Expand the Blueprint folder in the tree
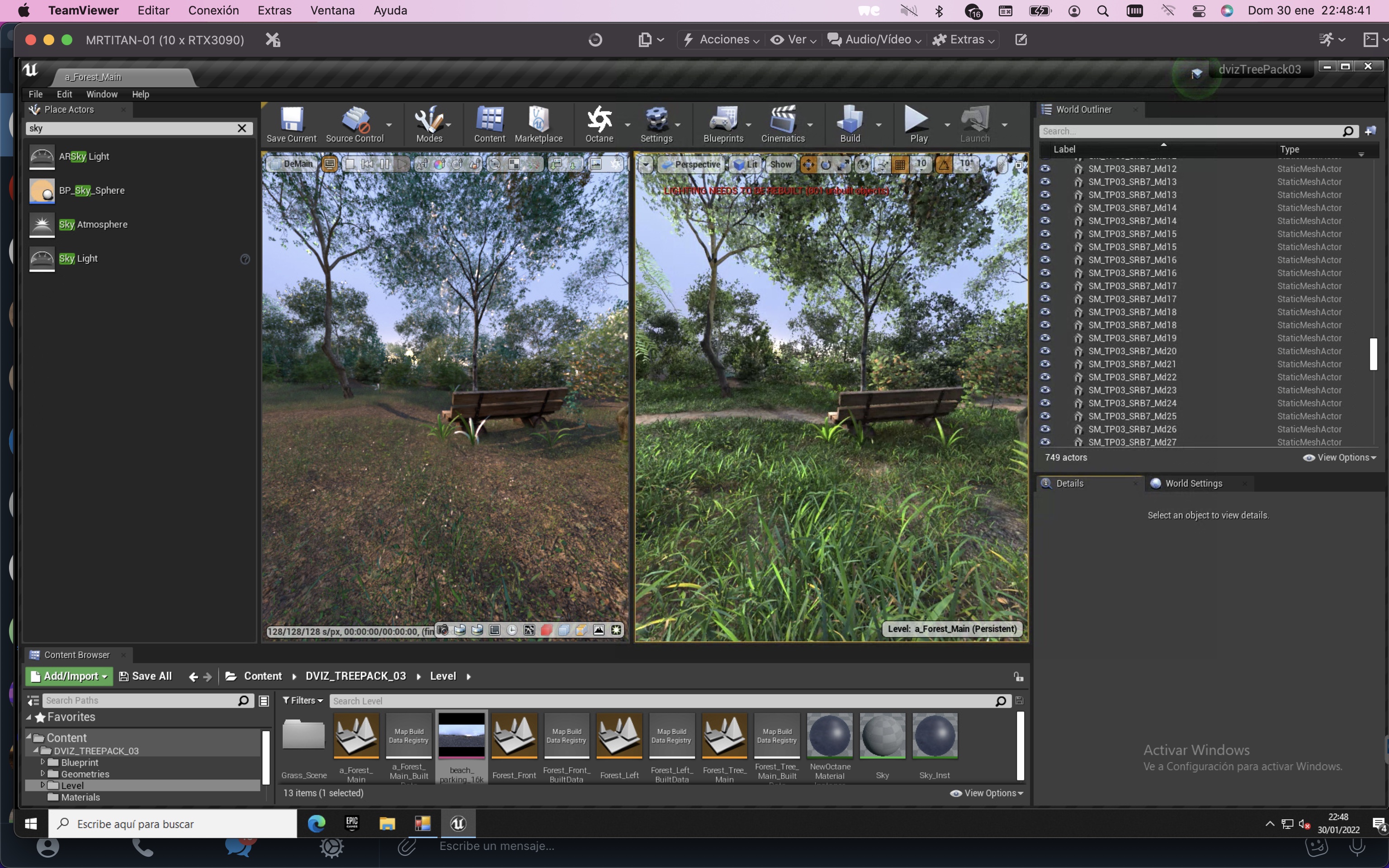The image size is (1389, 868). pos(43,762)
